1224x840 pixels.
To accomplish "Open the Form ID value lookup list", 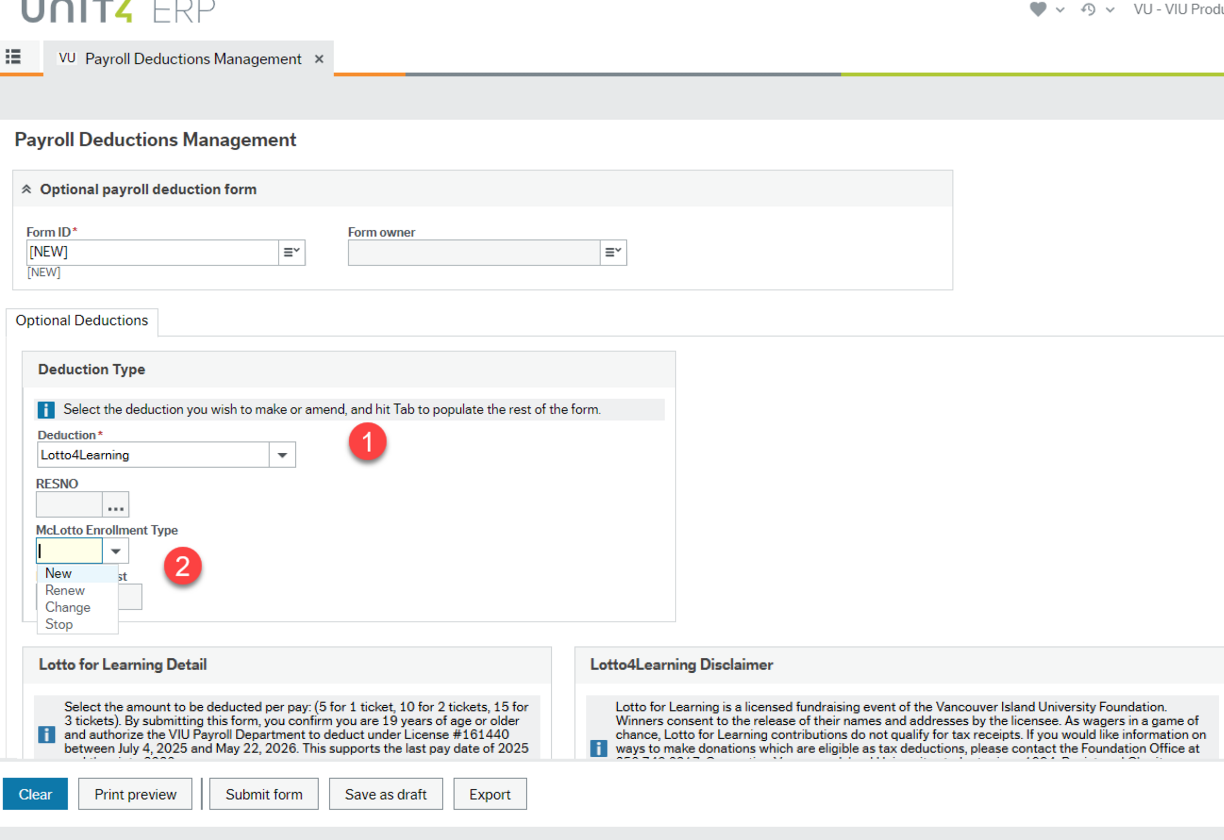I will click(x=292, y=252).
